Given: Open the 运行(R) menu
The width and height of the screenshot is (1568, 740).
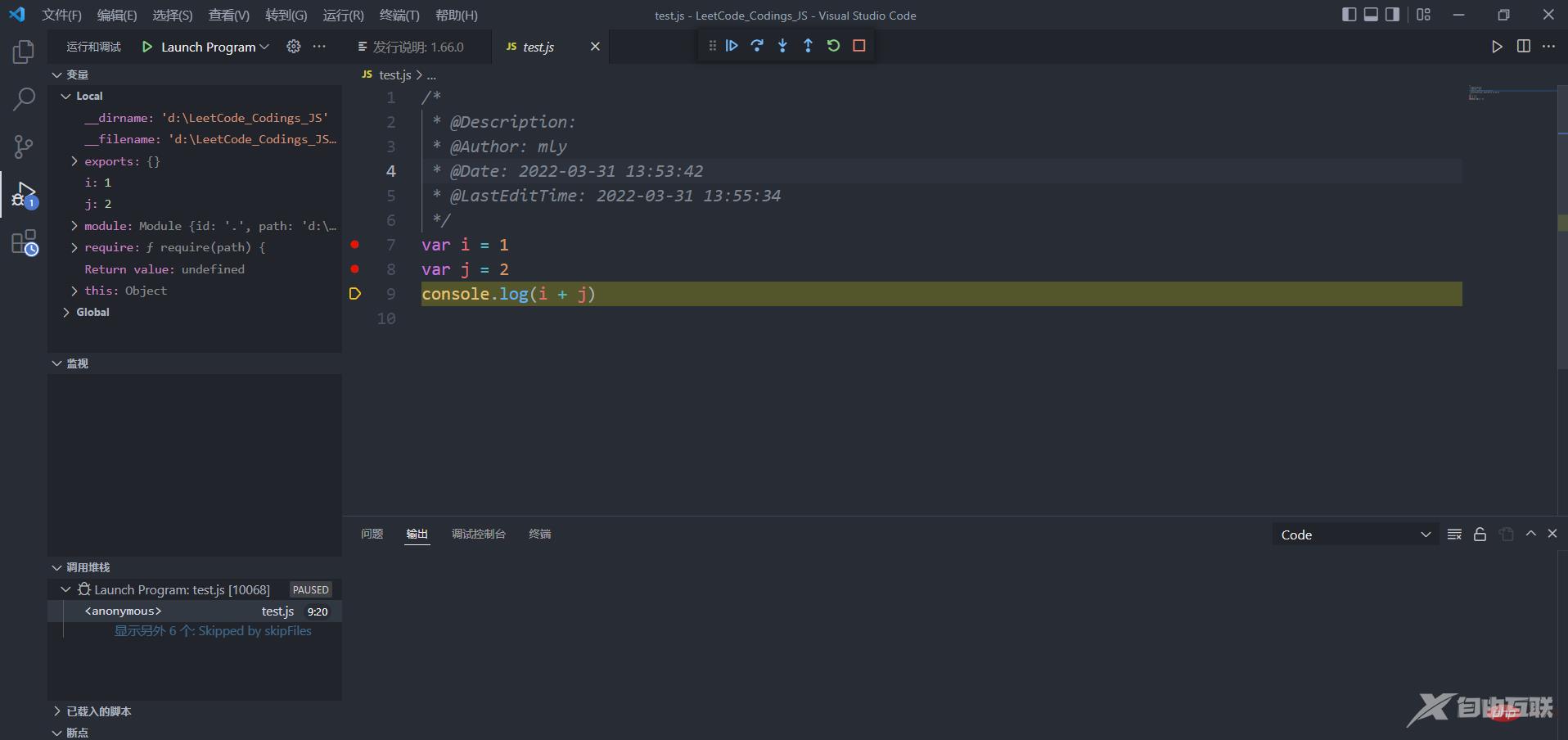Looking at the screenshot, I should 343,15.
